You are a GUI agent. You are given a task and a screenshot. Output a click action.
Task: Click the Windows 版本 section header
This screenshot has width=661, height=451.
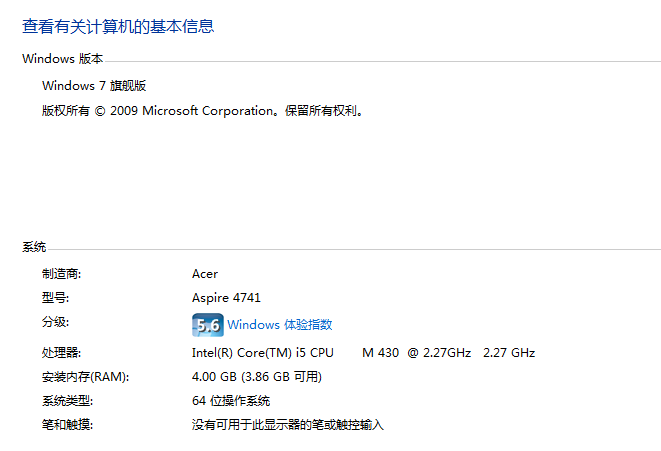tap(62, 59)
